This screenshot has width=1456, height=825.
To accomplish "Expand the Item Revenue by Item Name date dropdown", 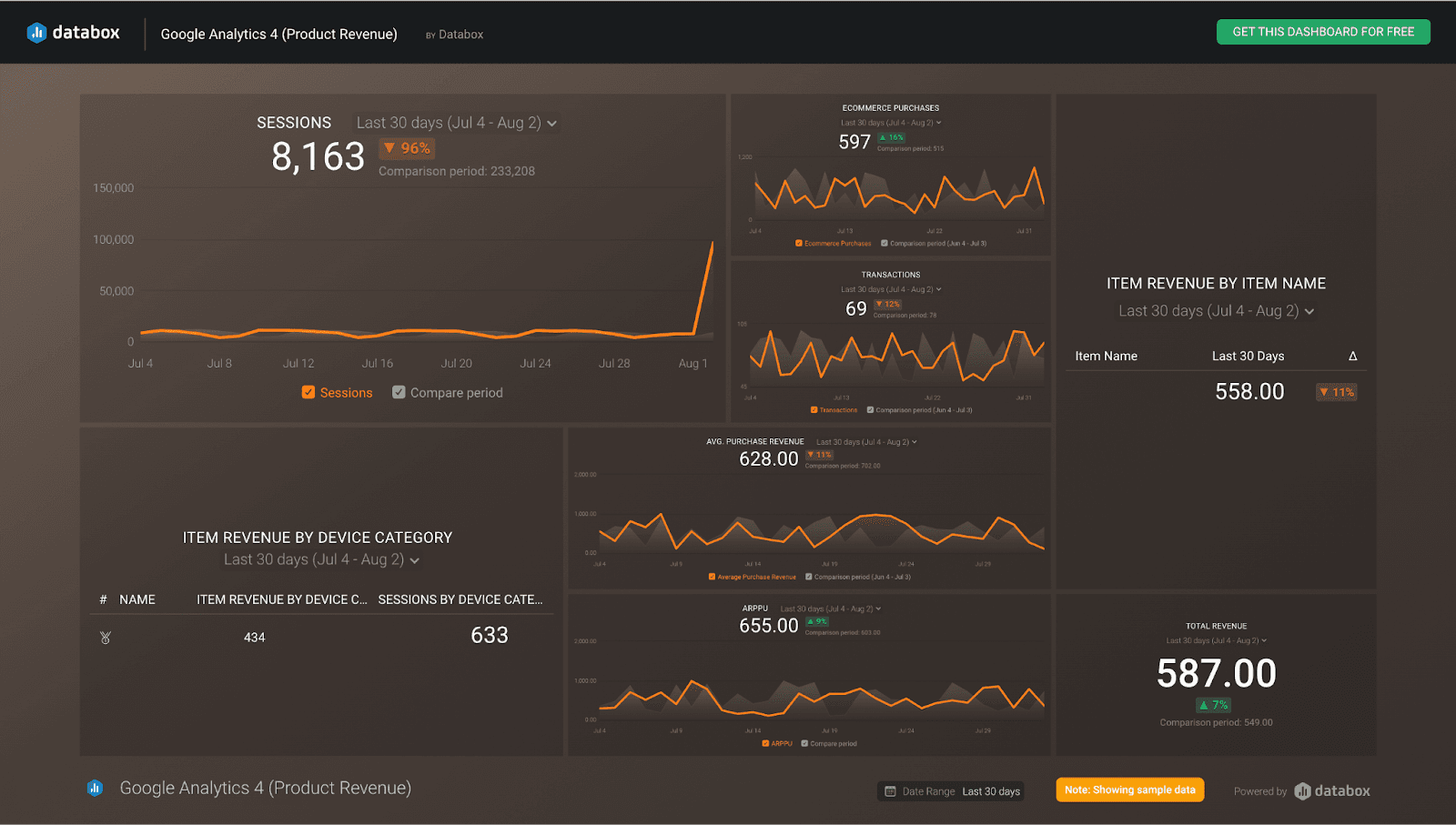I will click(1216, 310).
